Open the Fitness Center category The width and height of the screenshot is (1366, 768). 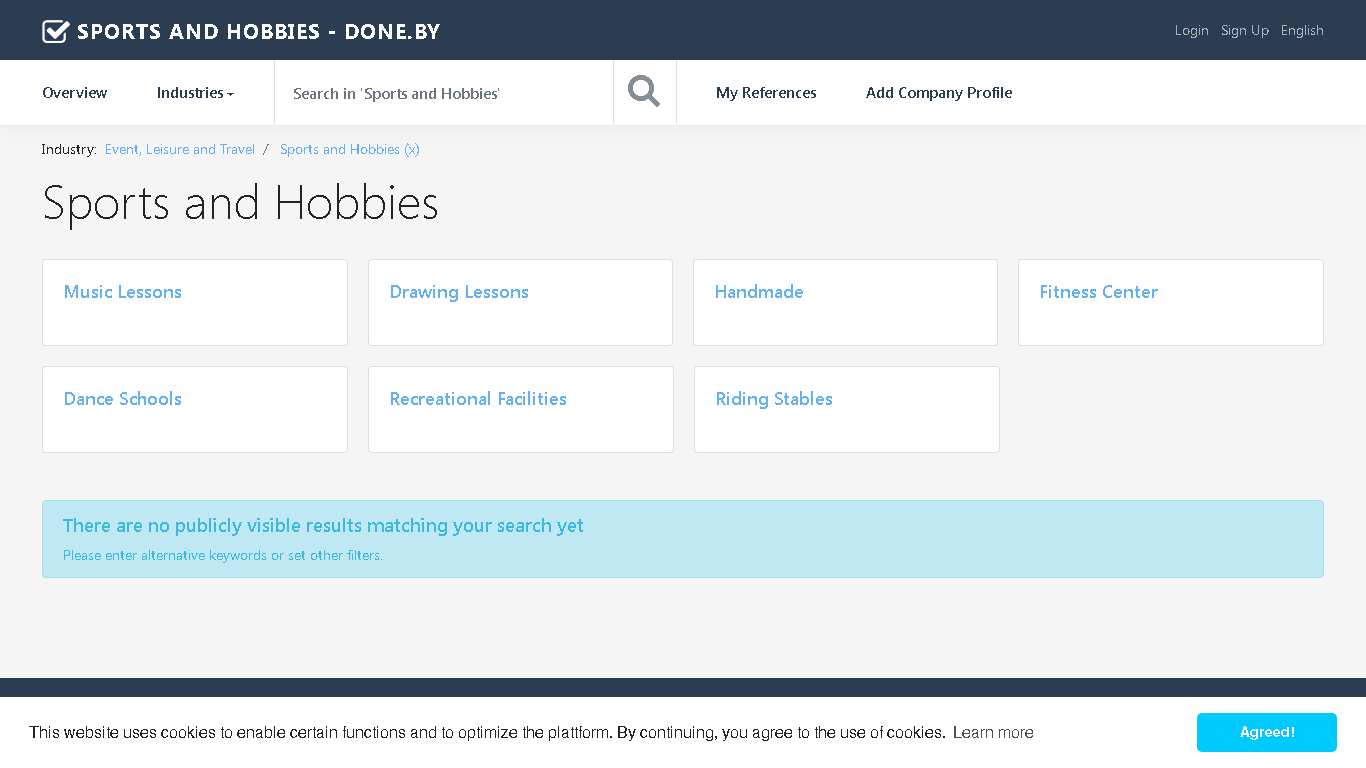tap(1099, 292)
